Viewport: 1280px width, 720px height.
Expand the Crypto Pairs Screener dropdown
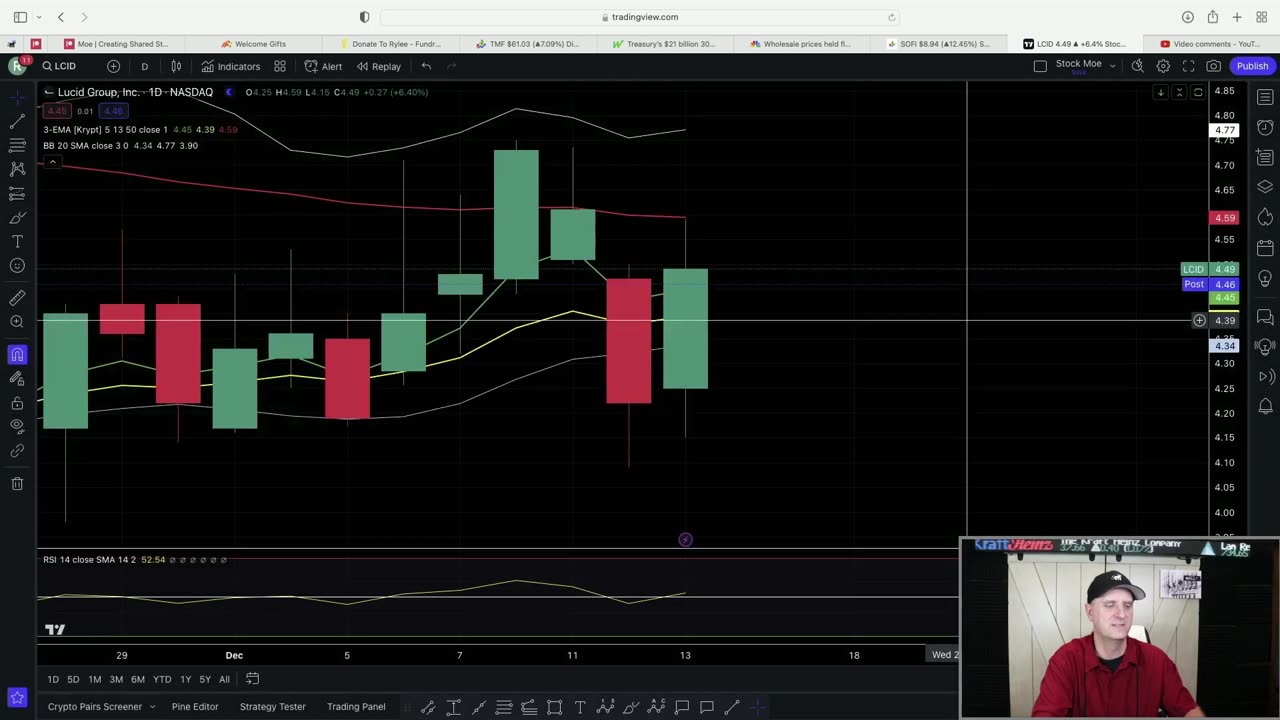click(101, 706)
